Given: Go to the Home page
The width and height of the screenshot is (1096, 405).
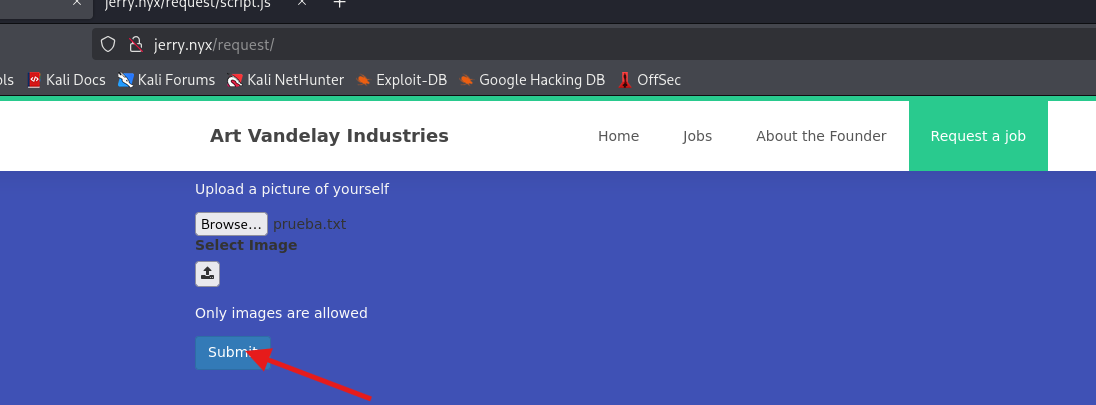Looking at the screenshot, I should click(x=618, y=136).
